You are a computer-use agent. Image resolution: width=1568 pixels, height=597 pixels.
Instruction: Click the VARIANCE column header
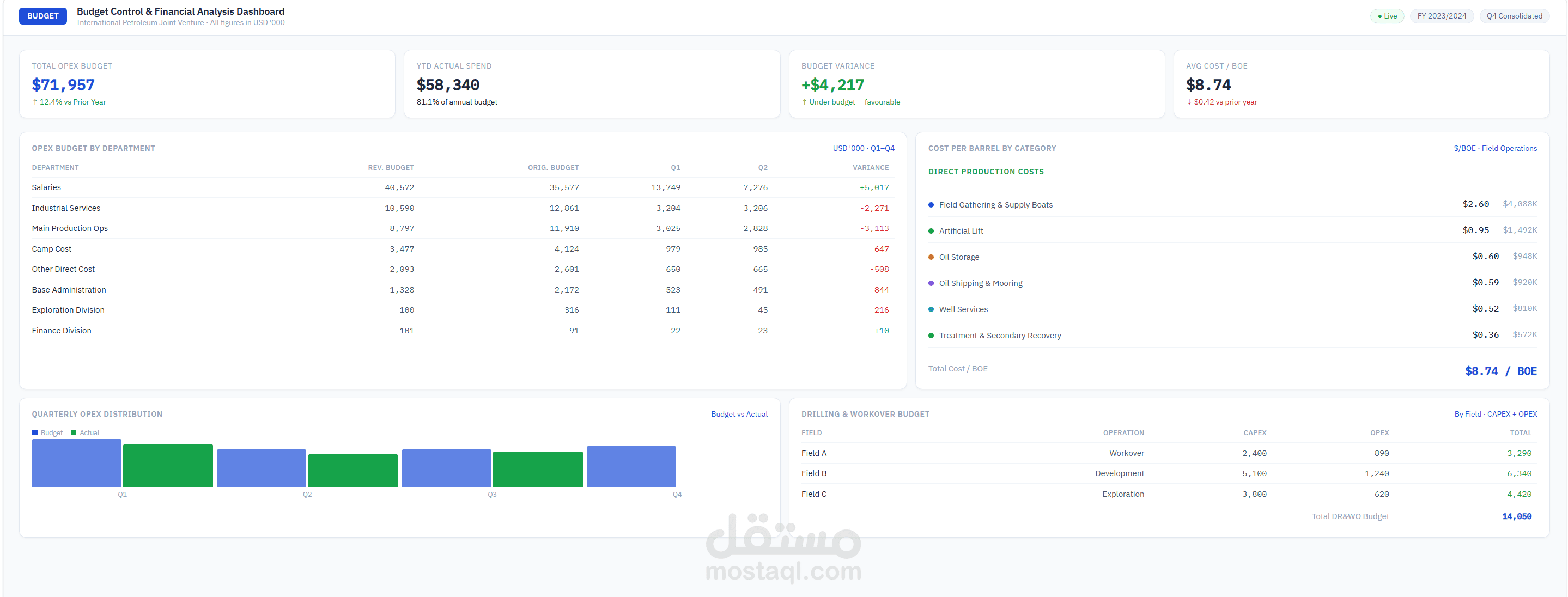(x=870, y=167)
